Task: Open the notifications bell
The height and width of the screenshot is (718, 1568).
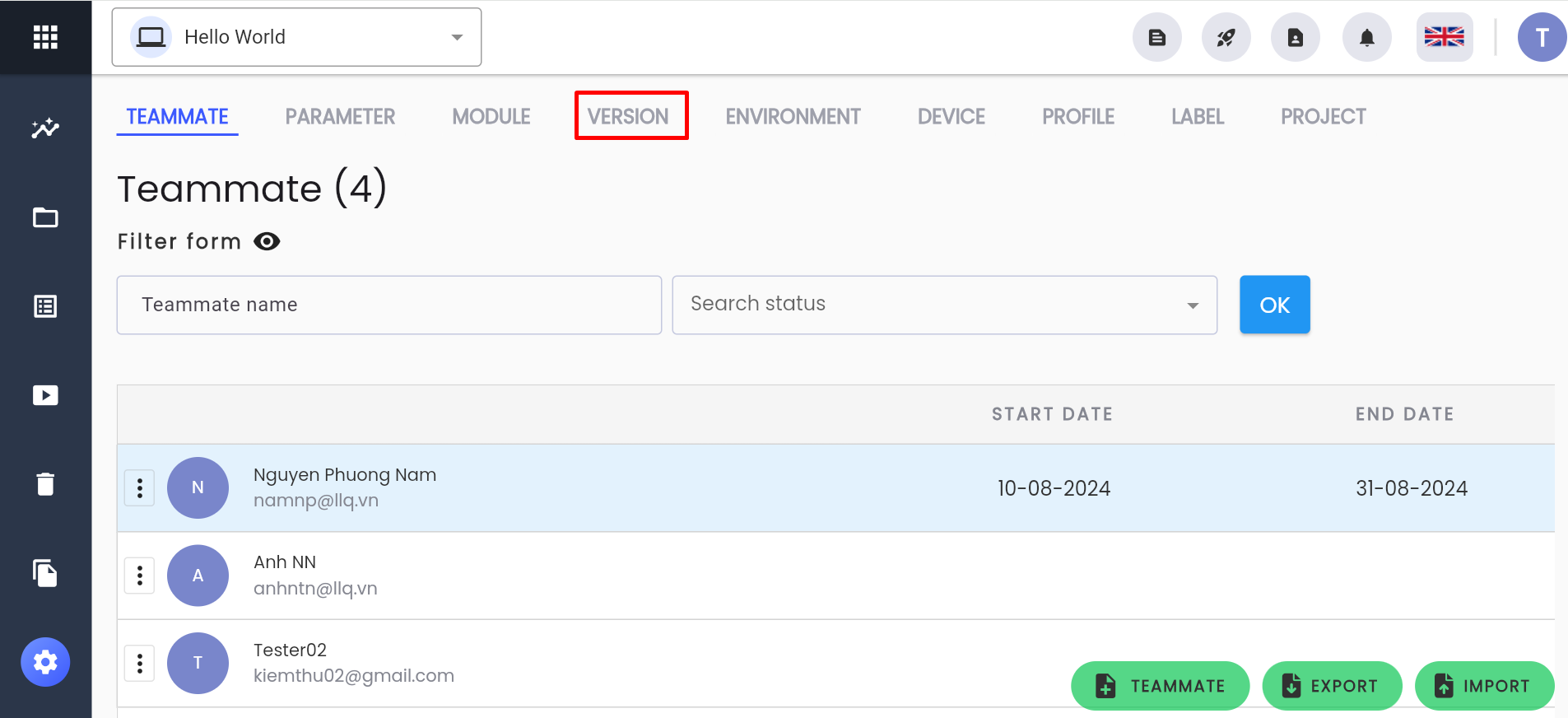Action: (1367, 37)
